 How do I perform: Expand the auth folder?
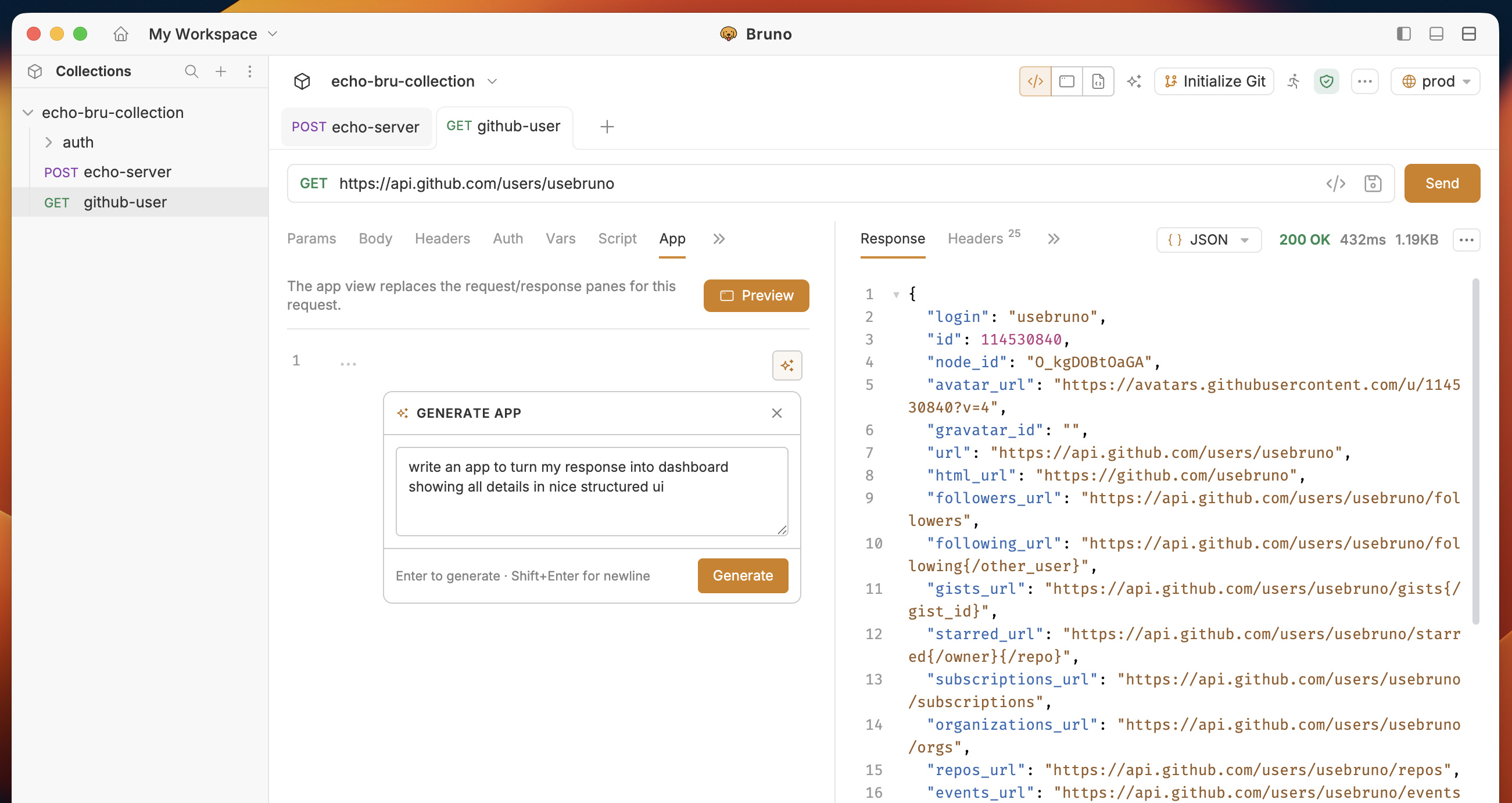[49, 142]
